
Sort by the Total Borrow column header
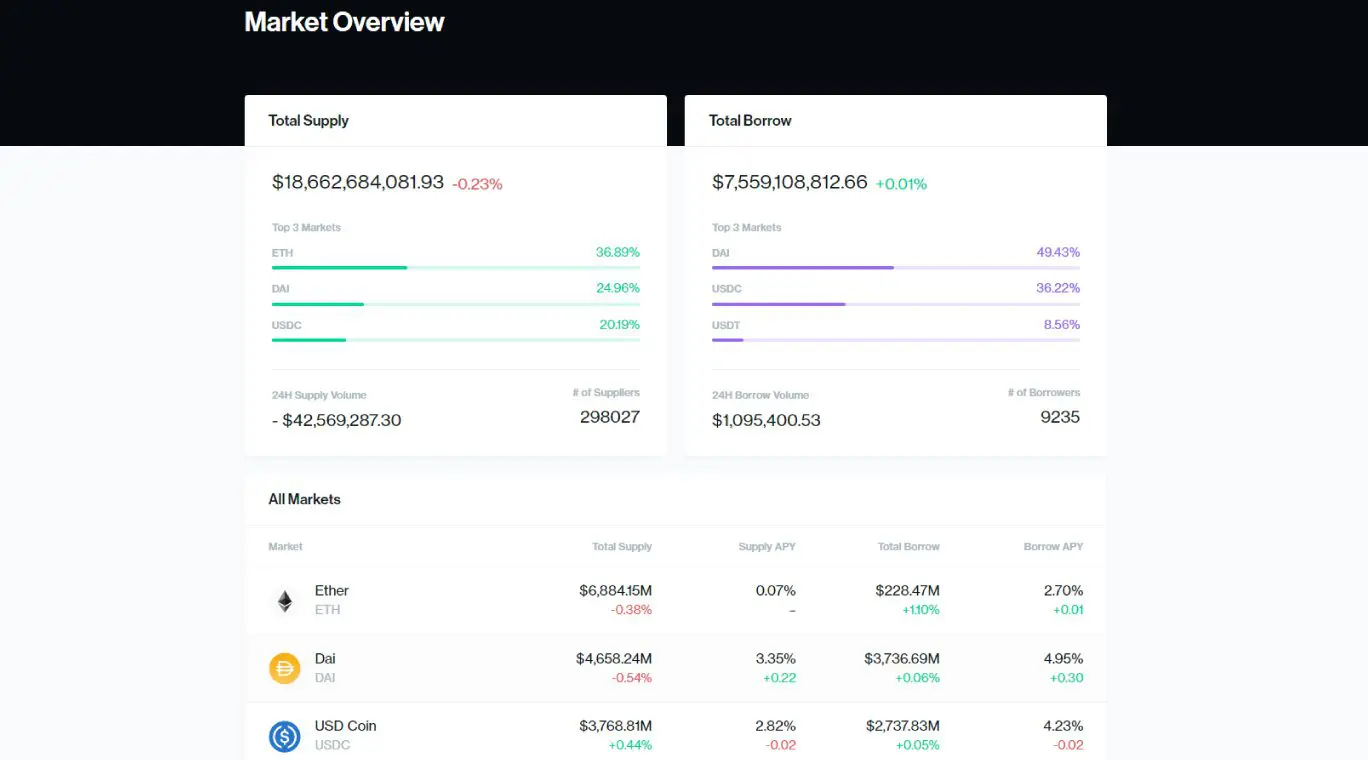909,547
